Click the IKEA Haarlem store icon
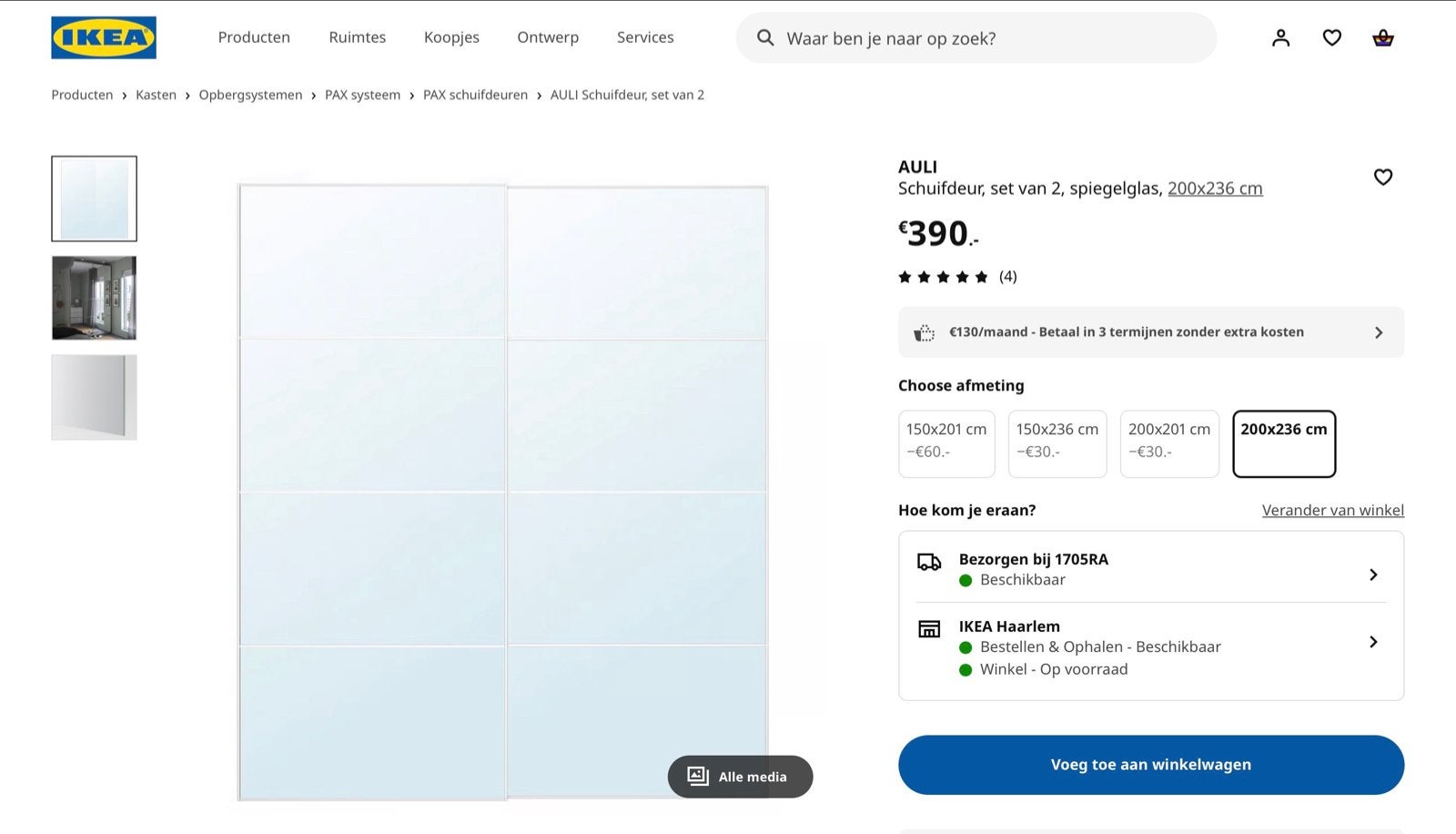The height and width of the screenshot is (834, 1456). (x=928, y=629)
